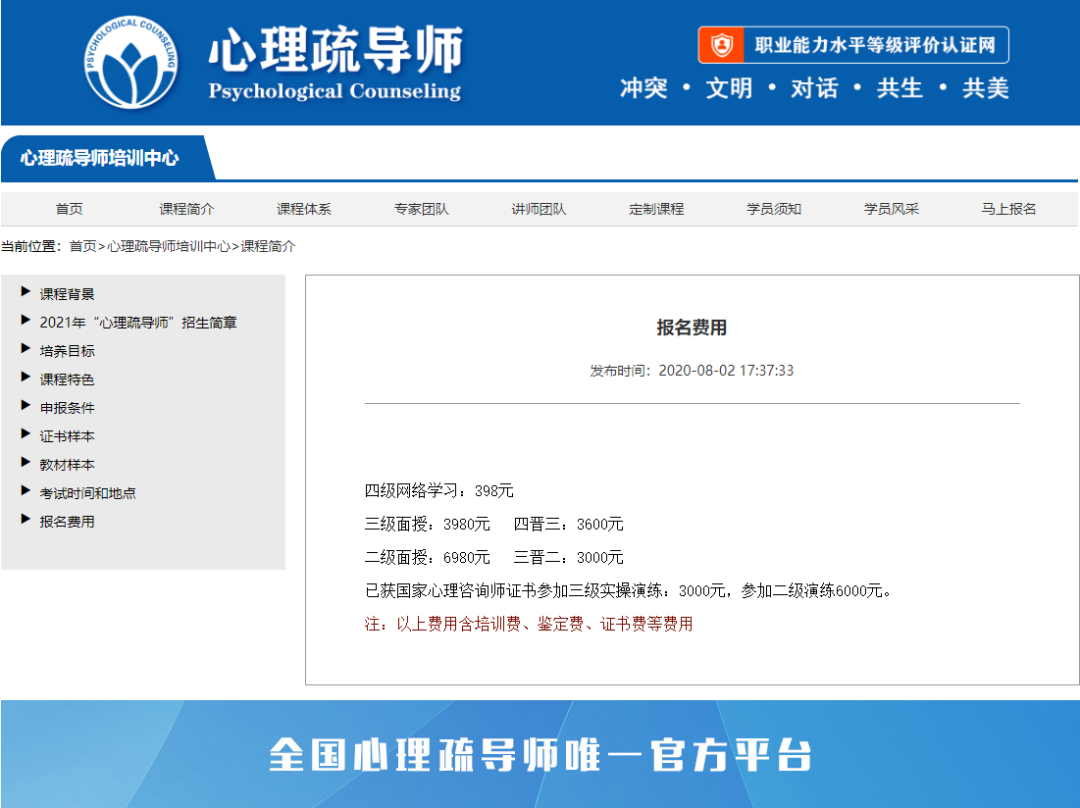This screenshot has width=1080, height=808.
Task: Open 证书样本 sidebar entry
Action: [67, 436]
